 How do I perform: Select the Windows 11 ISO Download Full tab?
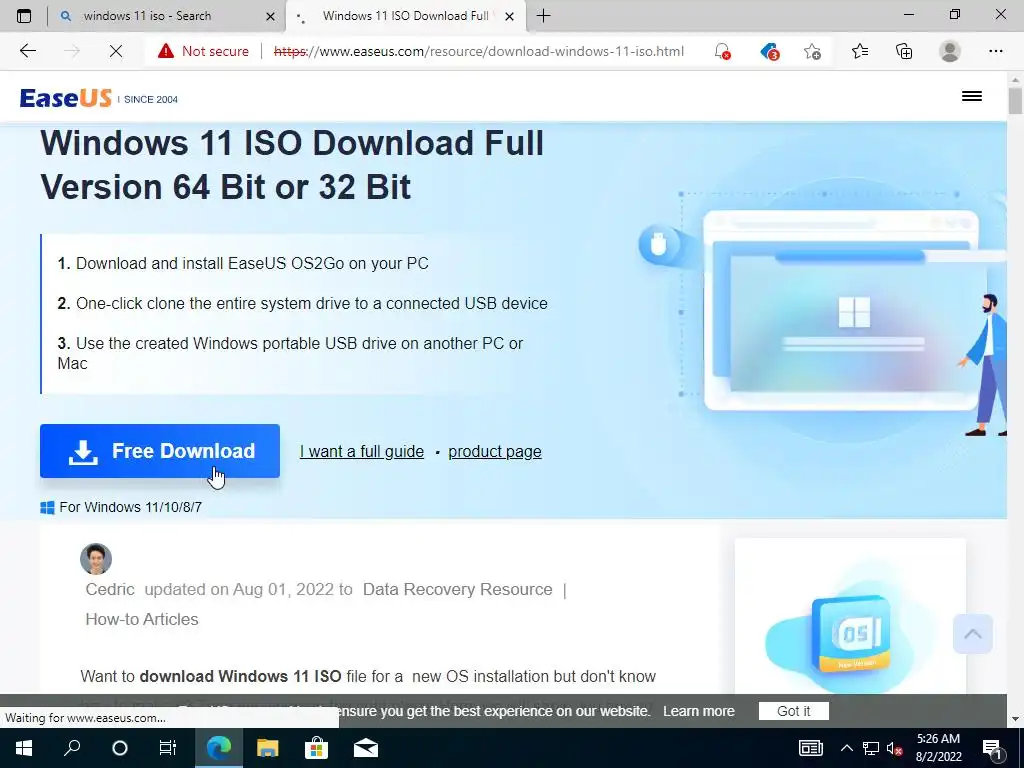406,16
